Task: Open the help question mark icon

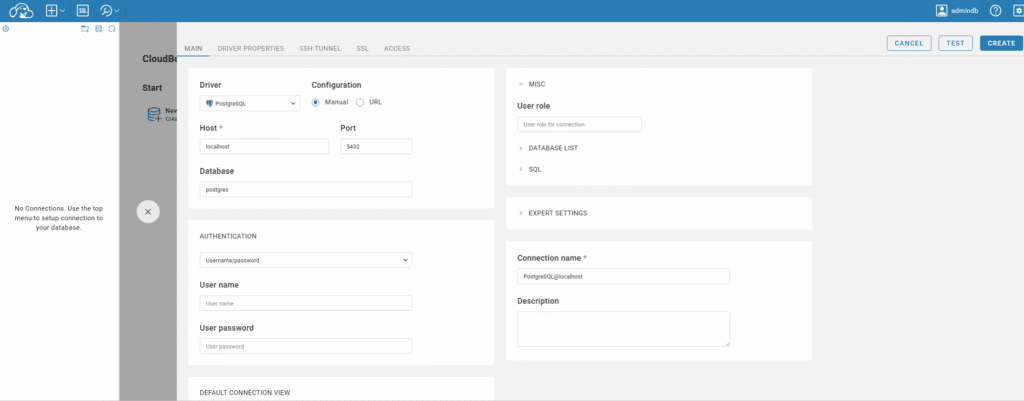Action: pyautogui.click(x=995, y=10)
